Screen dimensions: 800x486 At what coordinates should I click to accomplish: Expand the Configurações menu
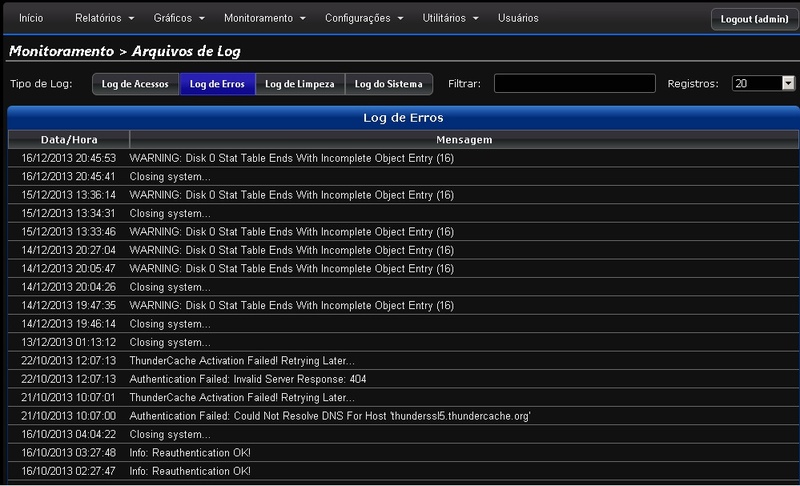[364, 18]
